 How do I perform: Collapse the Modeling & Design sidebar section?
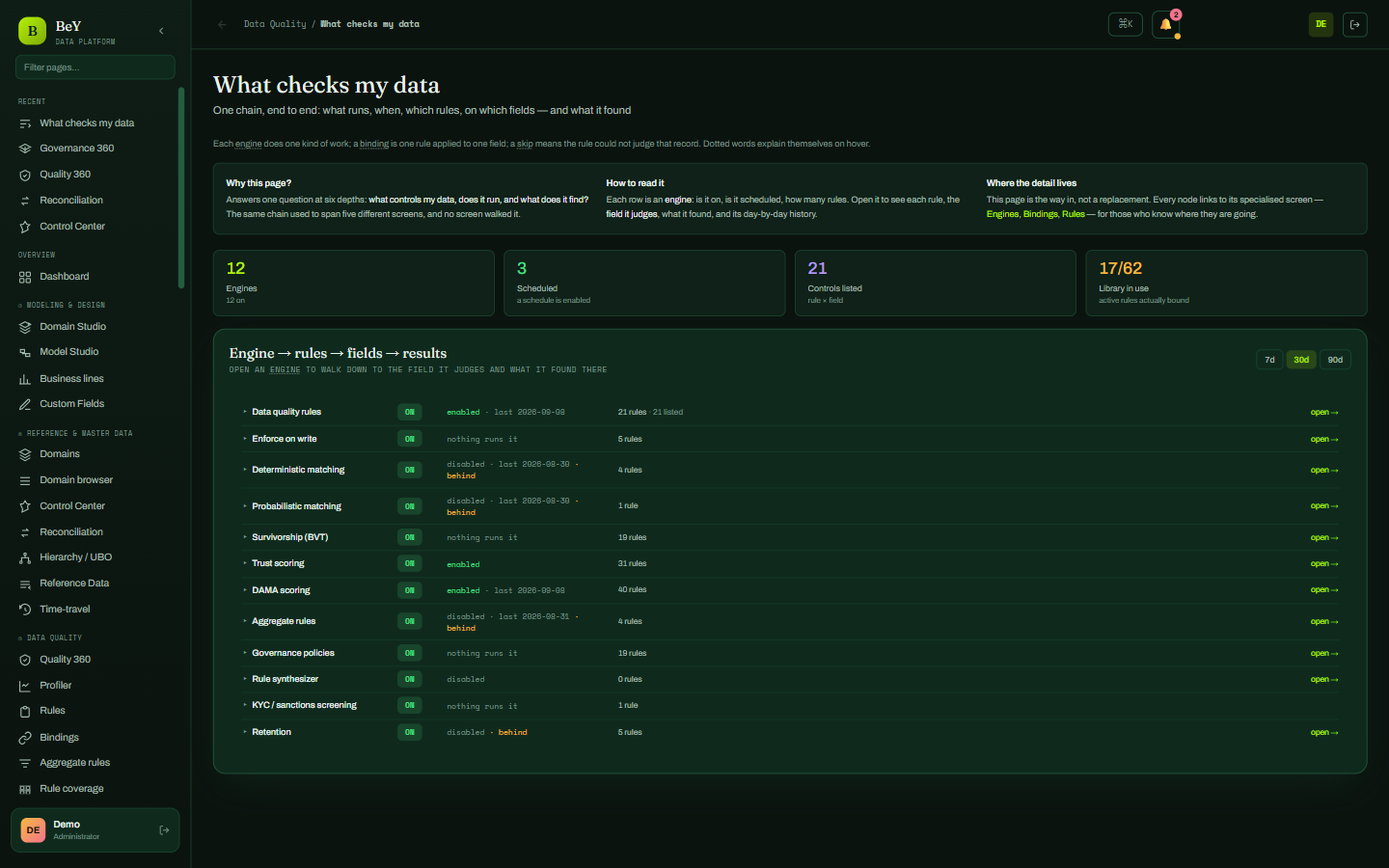coord(62,305)
